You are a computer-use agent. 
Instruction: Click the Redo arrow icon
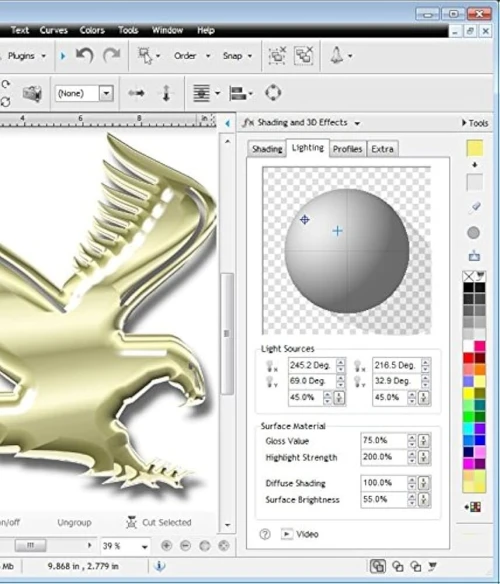coord(111,56)
